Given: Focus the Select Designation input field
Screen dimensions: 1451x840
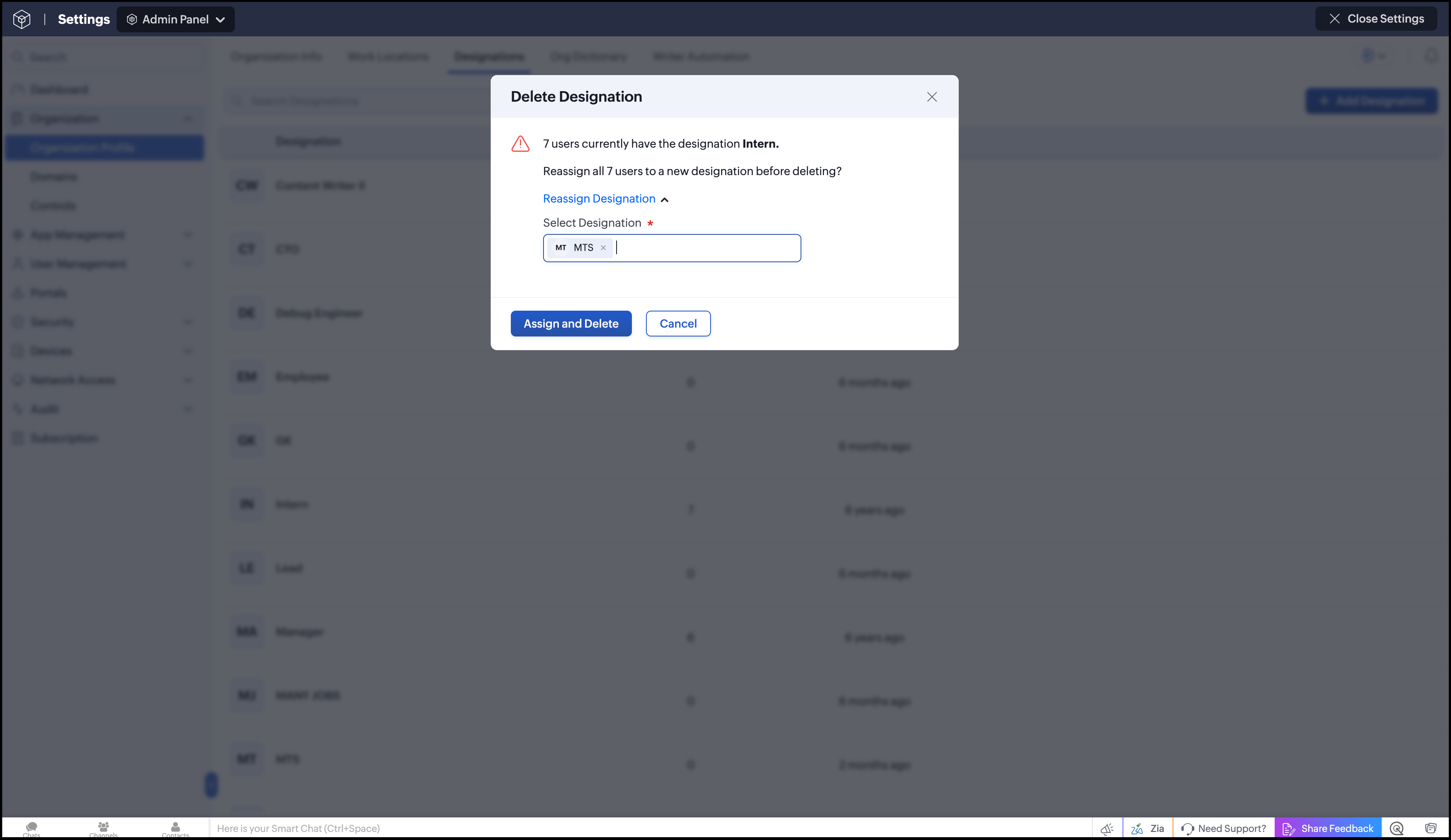Looking at the screenshot, I should 671,248.
